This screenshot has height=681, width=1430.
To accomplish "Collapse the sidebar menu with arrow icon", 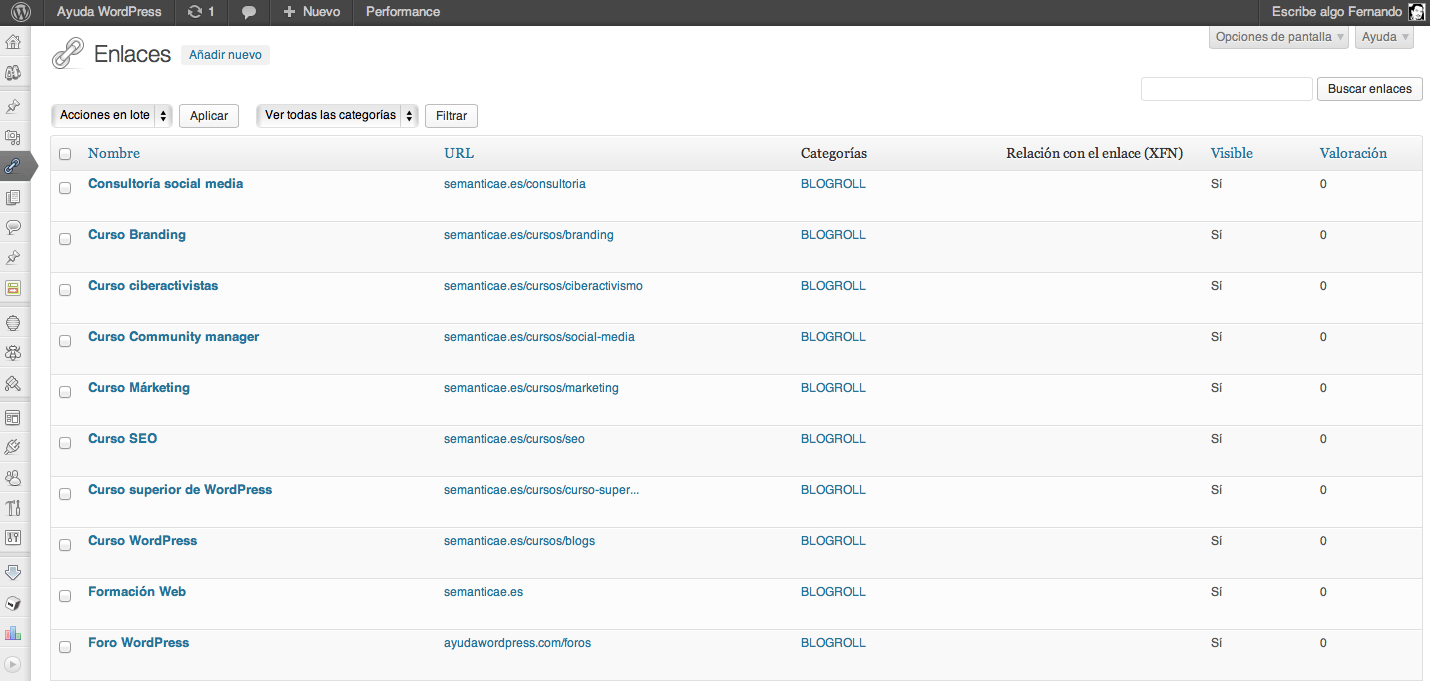I will (x=14, y=663).
